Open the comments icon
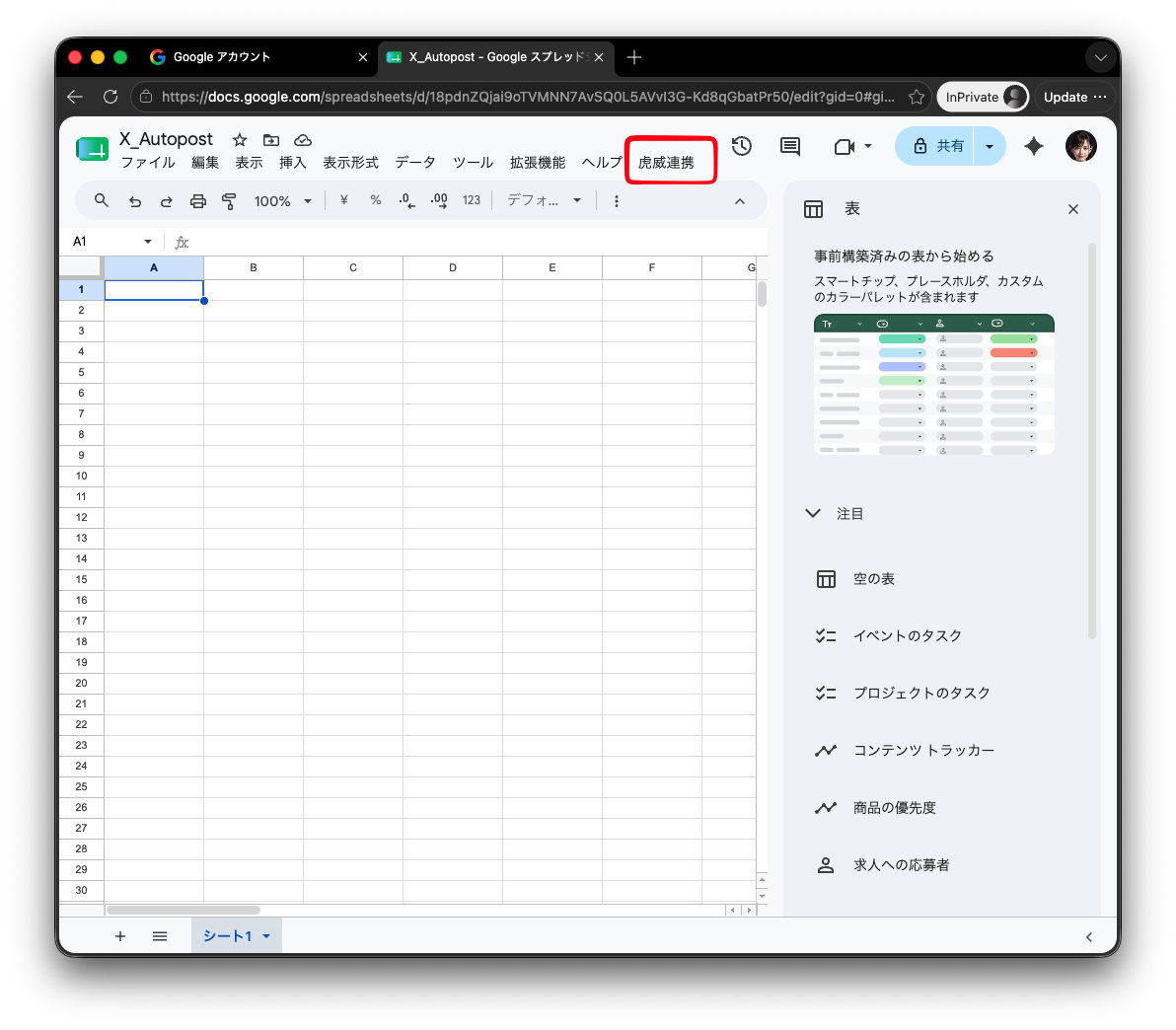The image size is (1176, 1030). pos(789,146)
